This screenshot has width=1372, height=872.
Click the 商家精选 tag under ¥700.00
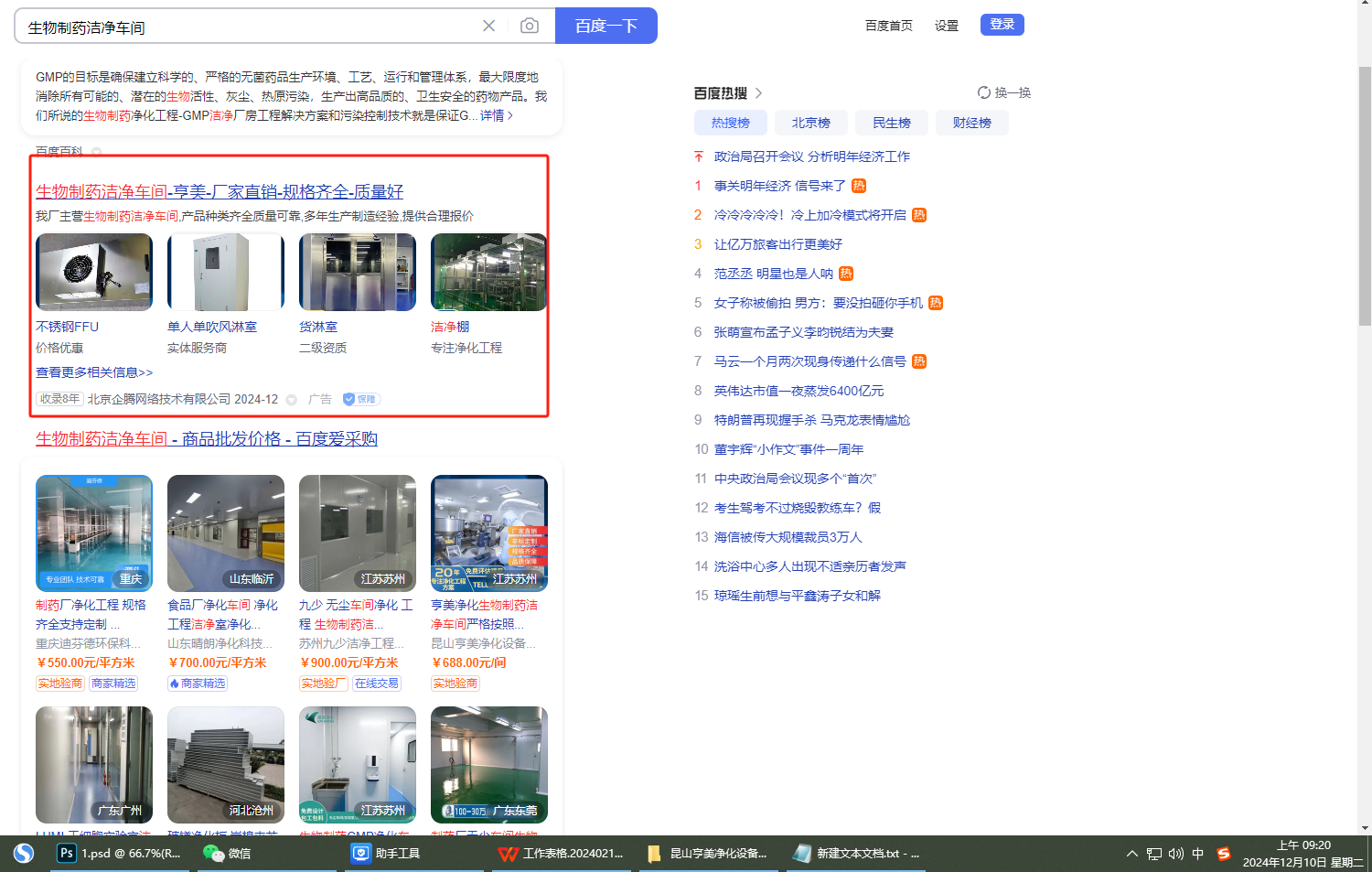(x=198, y=684)
